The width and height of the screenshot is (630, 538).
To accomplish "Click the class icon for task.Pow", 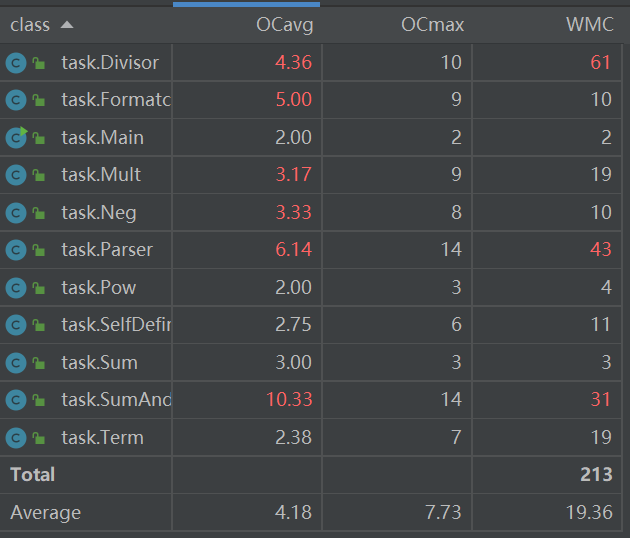I will point(15,288).
